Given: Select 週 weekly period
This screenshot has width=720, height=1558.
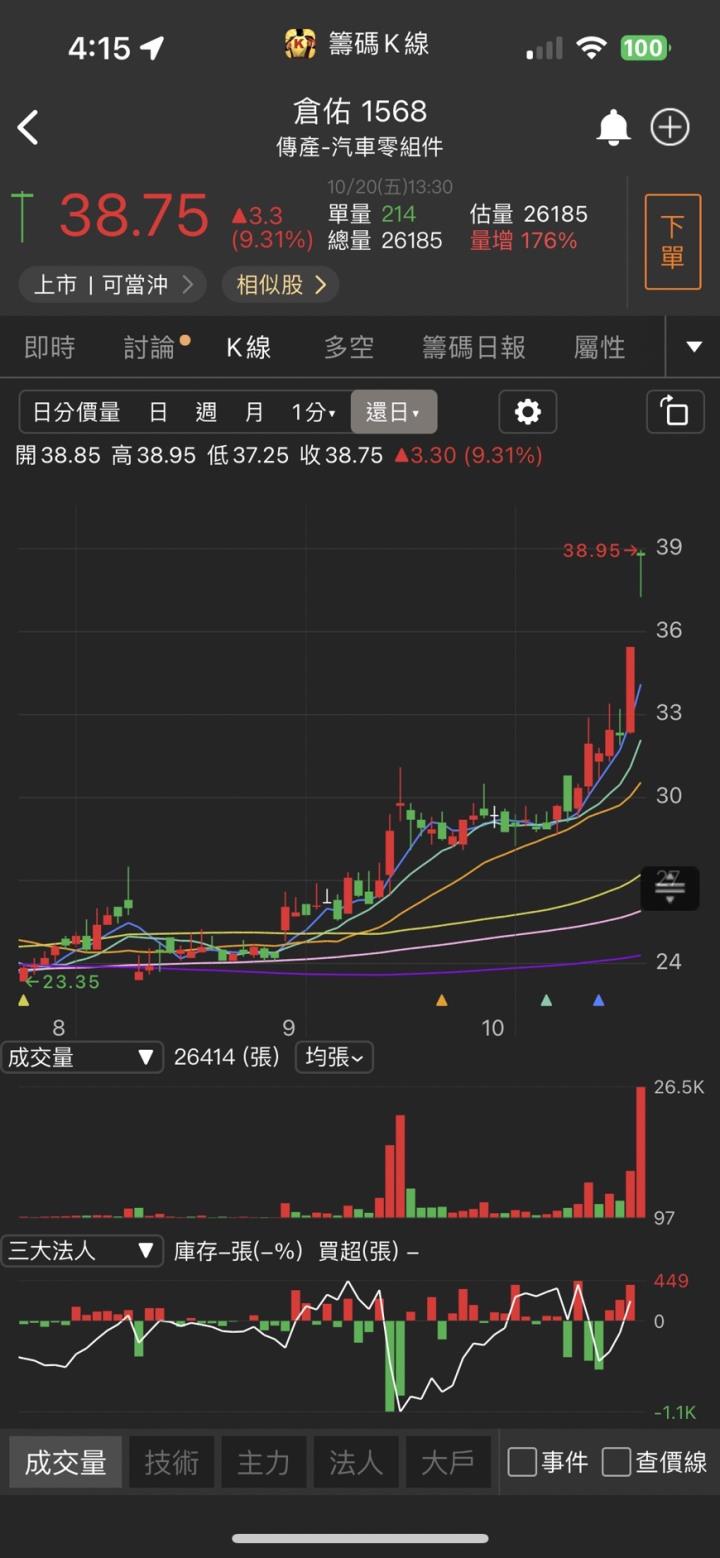Looking at the screenshot, I should pos(207,412).
